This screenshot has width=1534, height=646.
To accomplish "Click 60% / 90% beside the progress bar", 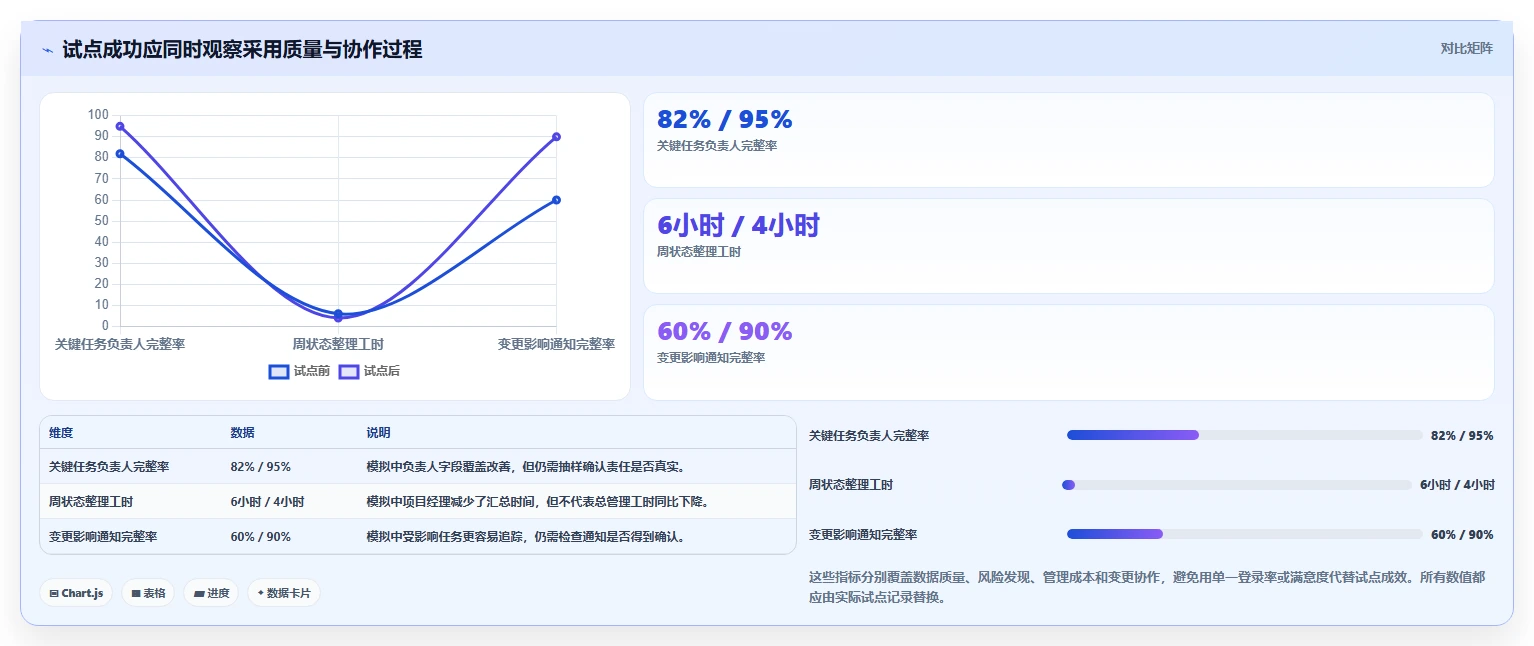I will click(1462, 535).
